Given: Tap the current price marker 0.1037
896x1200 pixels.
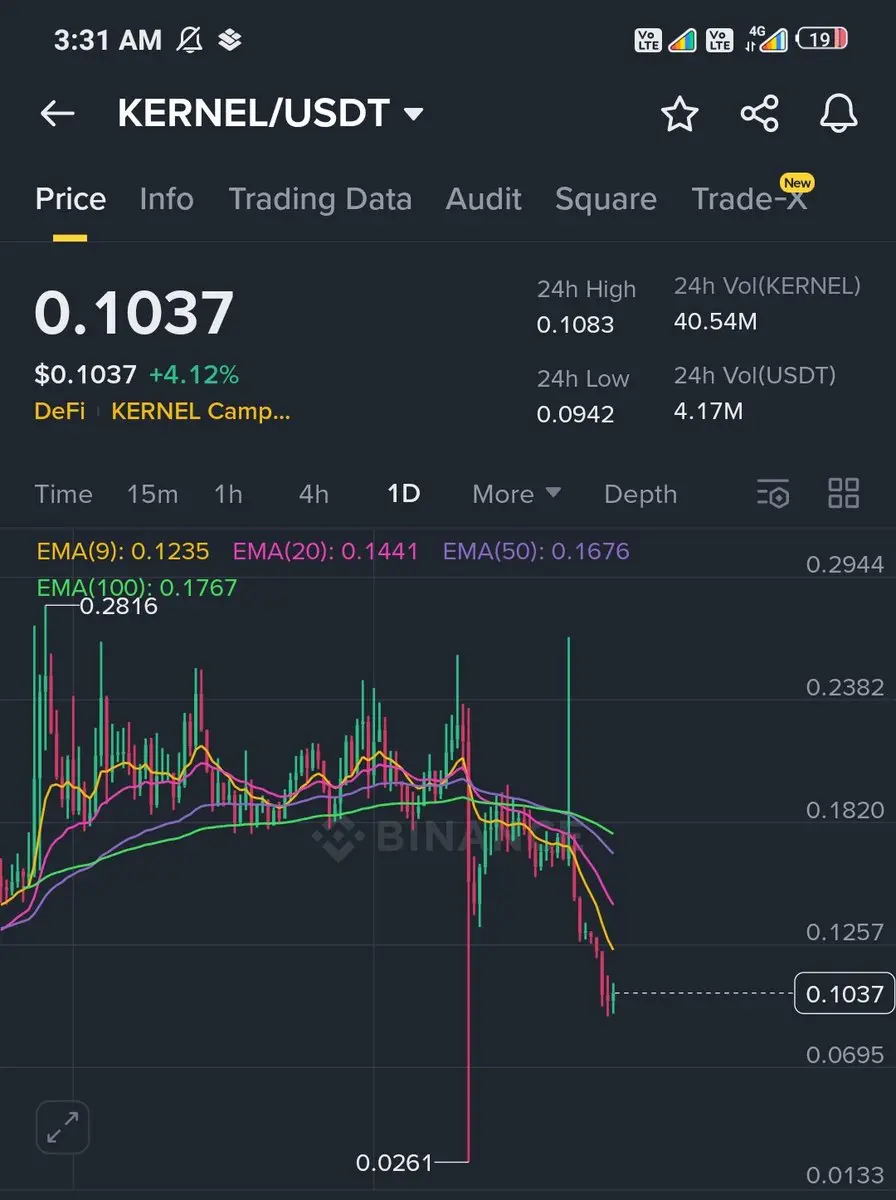Looking at the screenshot, I should click(844, 993).
